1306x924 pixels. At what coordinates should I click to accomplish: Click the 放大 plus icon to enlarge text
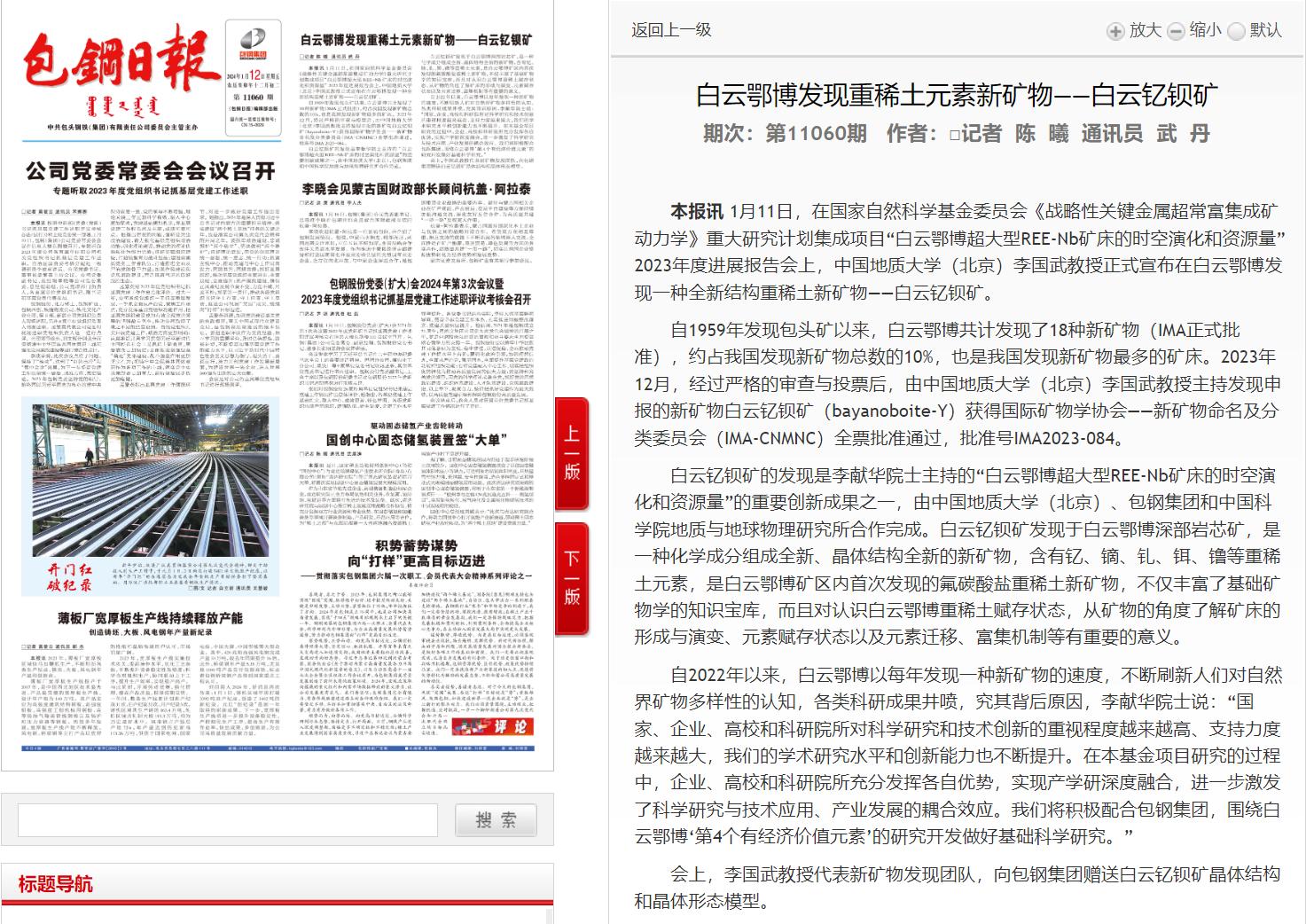pos(1114,30)
